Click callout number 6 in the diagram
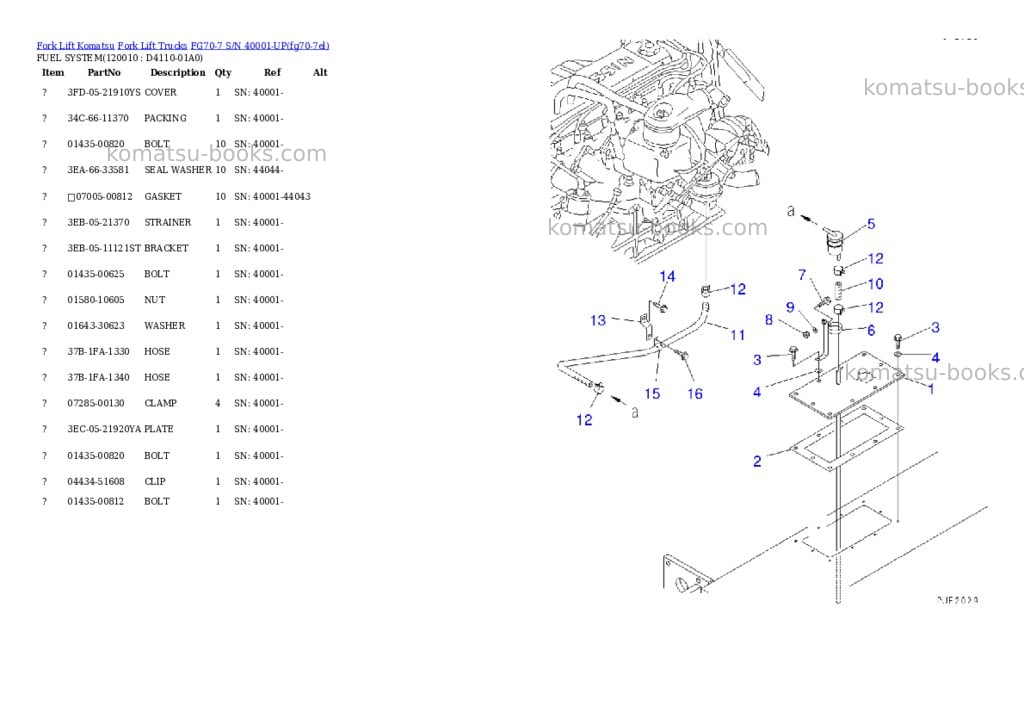Viewport: 1024px width, 725px height. pyautogui.click(x=871, y=330)
